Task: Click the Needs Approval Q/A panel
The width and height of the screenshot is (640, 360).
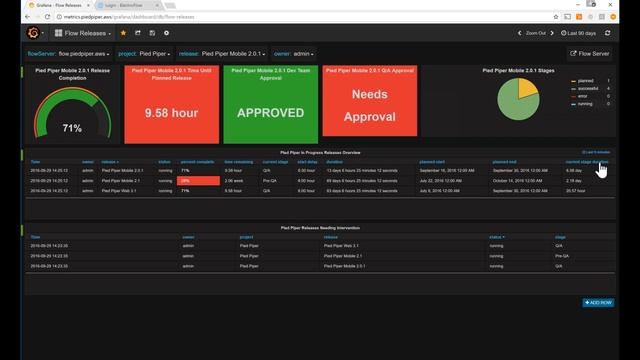Action: [370, 101]
